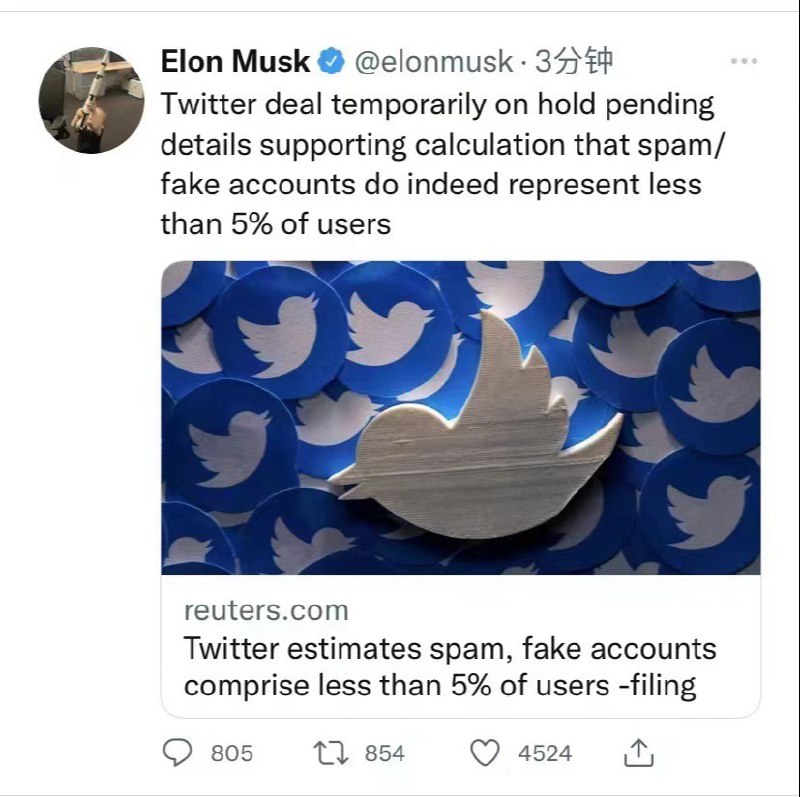Like the tweet with the heart icon
Image resolution: width=800 pixels, height=797 pixels.
pos(485,752)
